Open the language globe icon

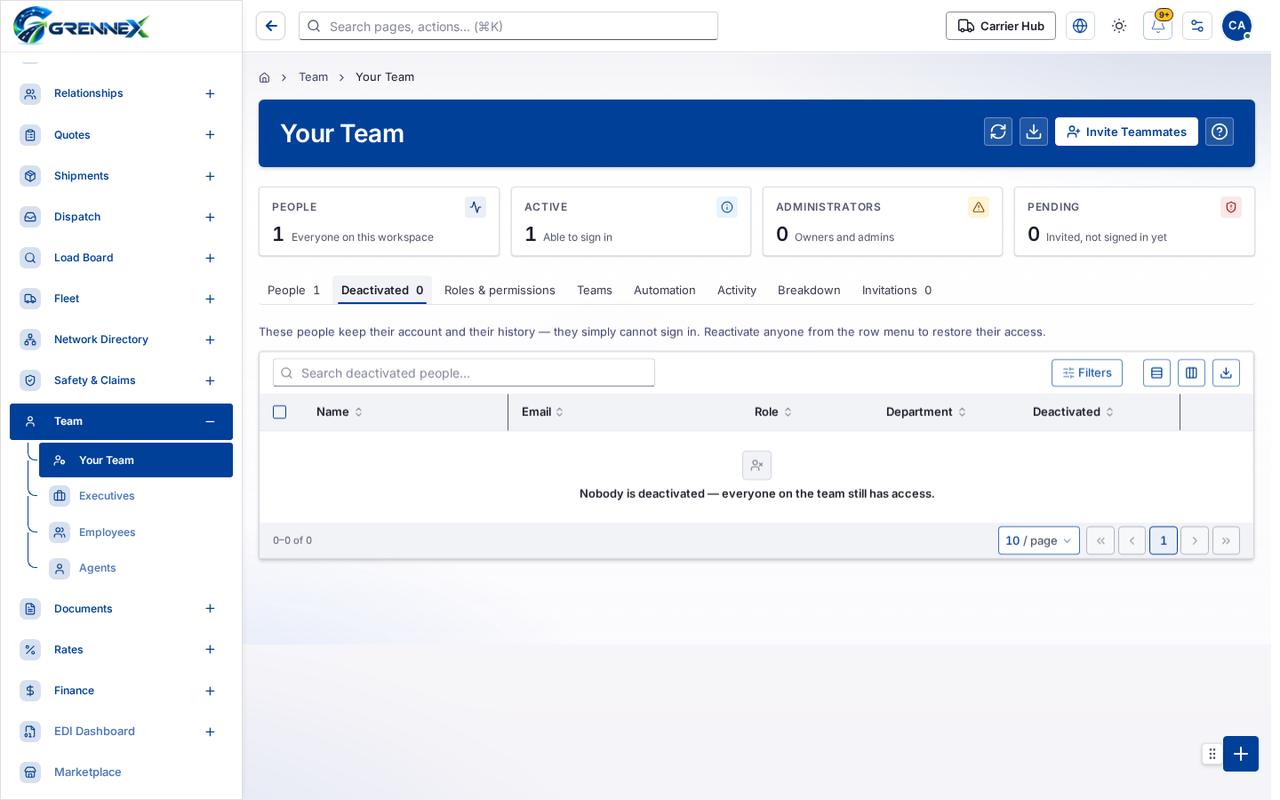[x=1080, y=26]
